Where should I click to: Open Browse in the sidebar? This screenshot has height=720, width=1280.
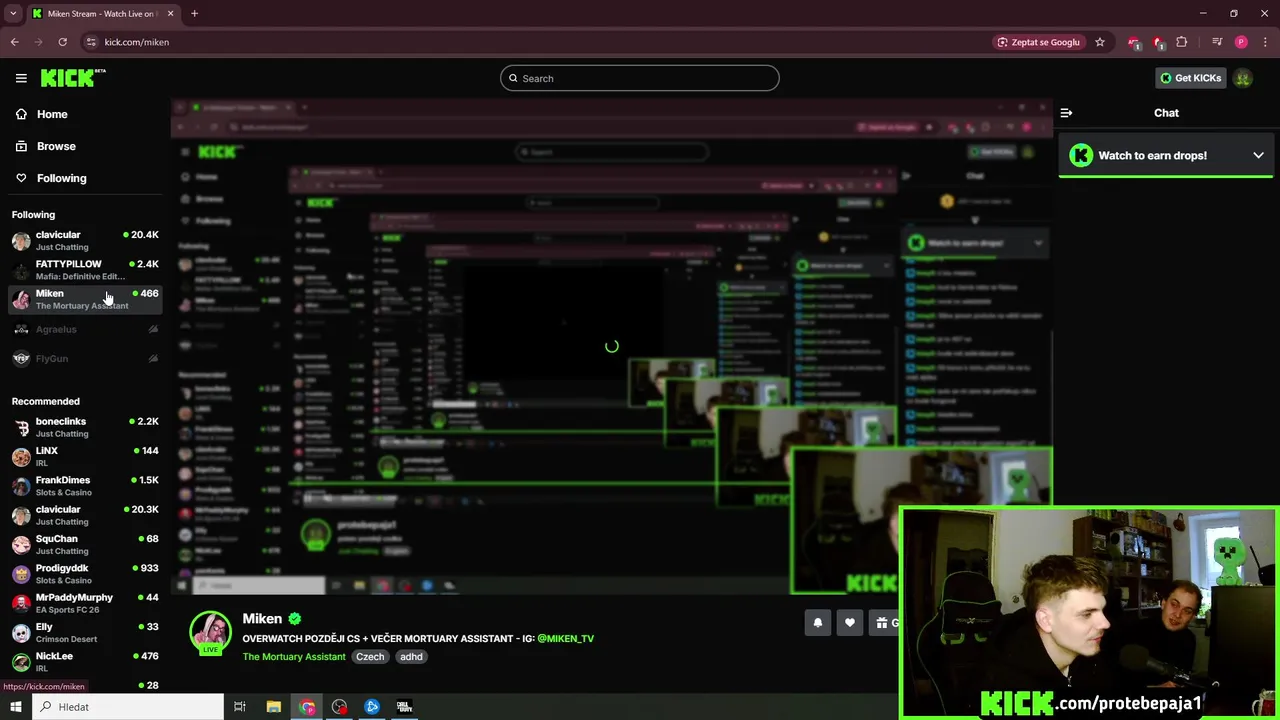pos(56,146)
